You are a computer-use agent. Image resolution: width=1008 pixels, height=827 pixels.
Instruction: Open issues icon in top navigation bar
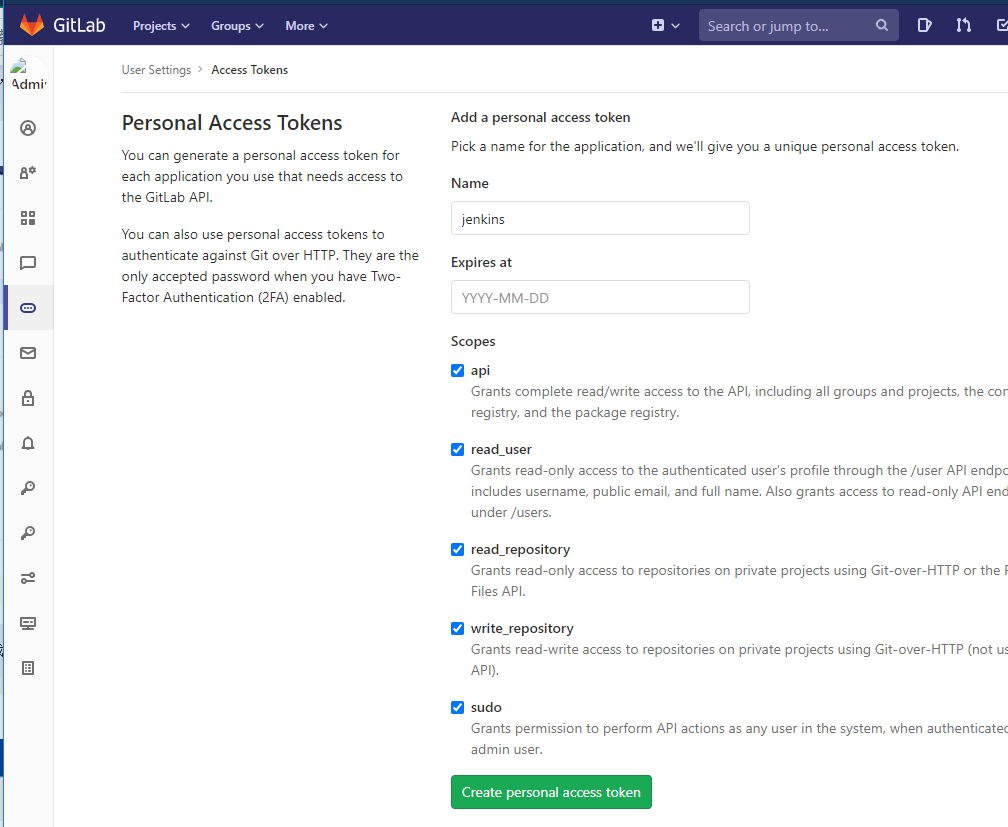pyautogui.click(x=925, y=25)
